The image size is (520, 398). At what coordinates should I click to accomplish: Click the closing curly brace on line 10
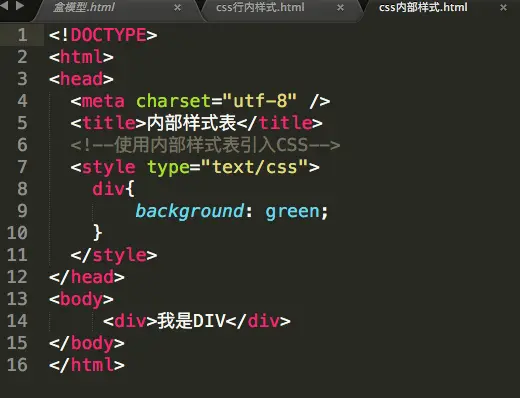coord(97,232)
